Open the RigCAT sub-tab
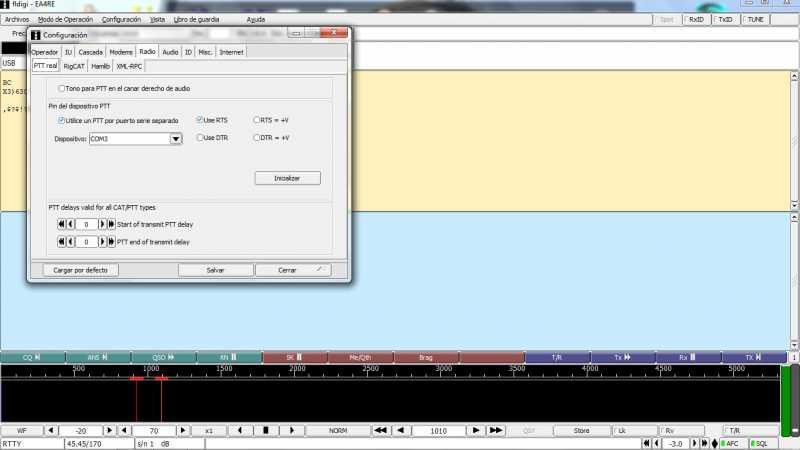The width and height of the screenshot is (800, 450). (x=74, y=66)
